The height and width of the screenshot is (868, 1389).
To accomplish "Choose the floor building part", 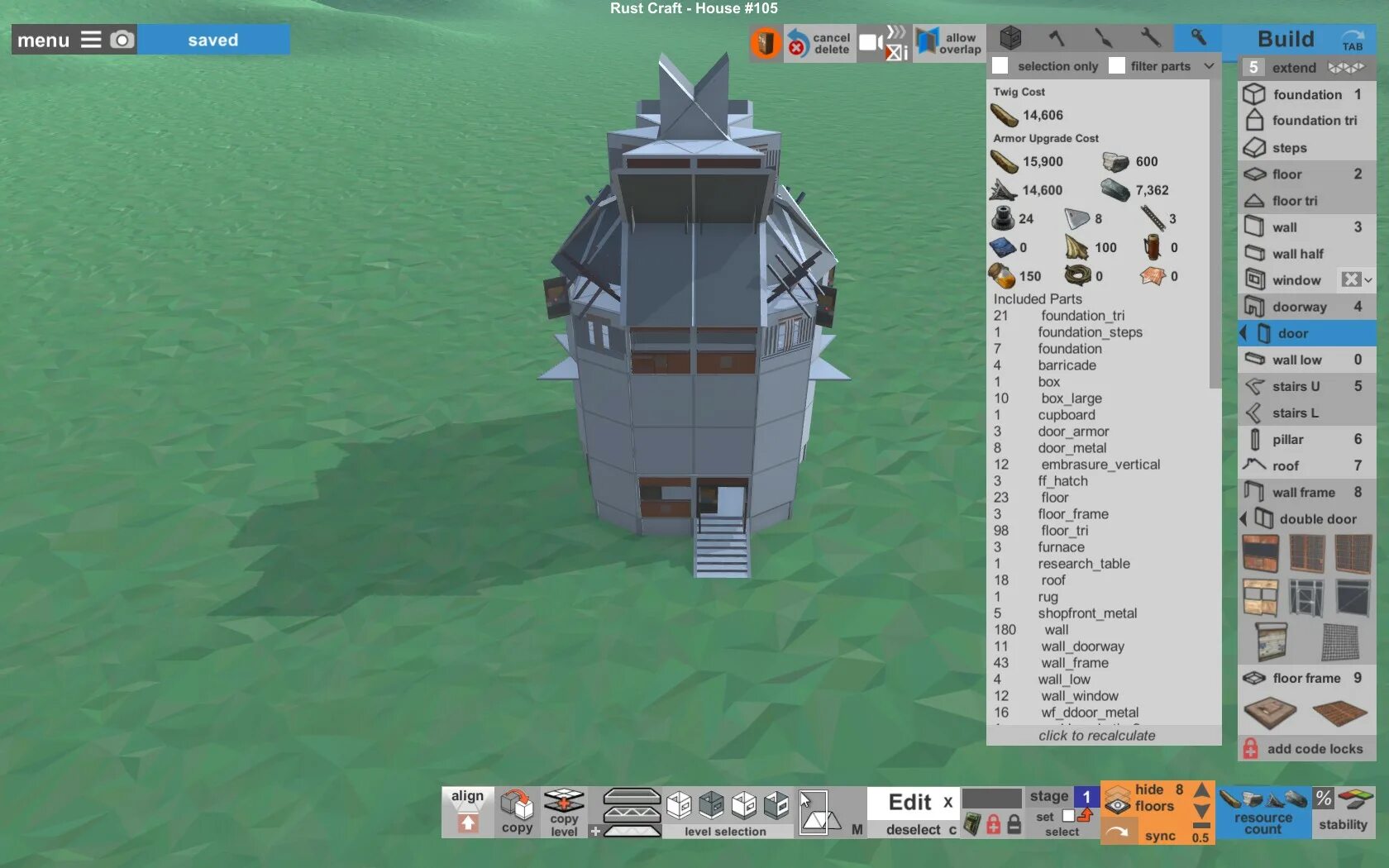I will coord(1307,174).
